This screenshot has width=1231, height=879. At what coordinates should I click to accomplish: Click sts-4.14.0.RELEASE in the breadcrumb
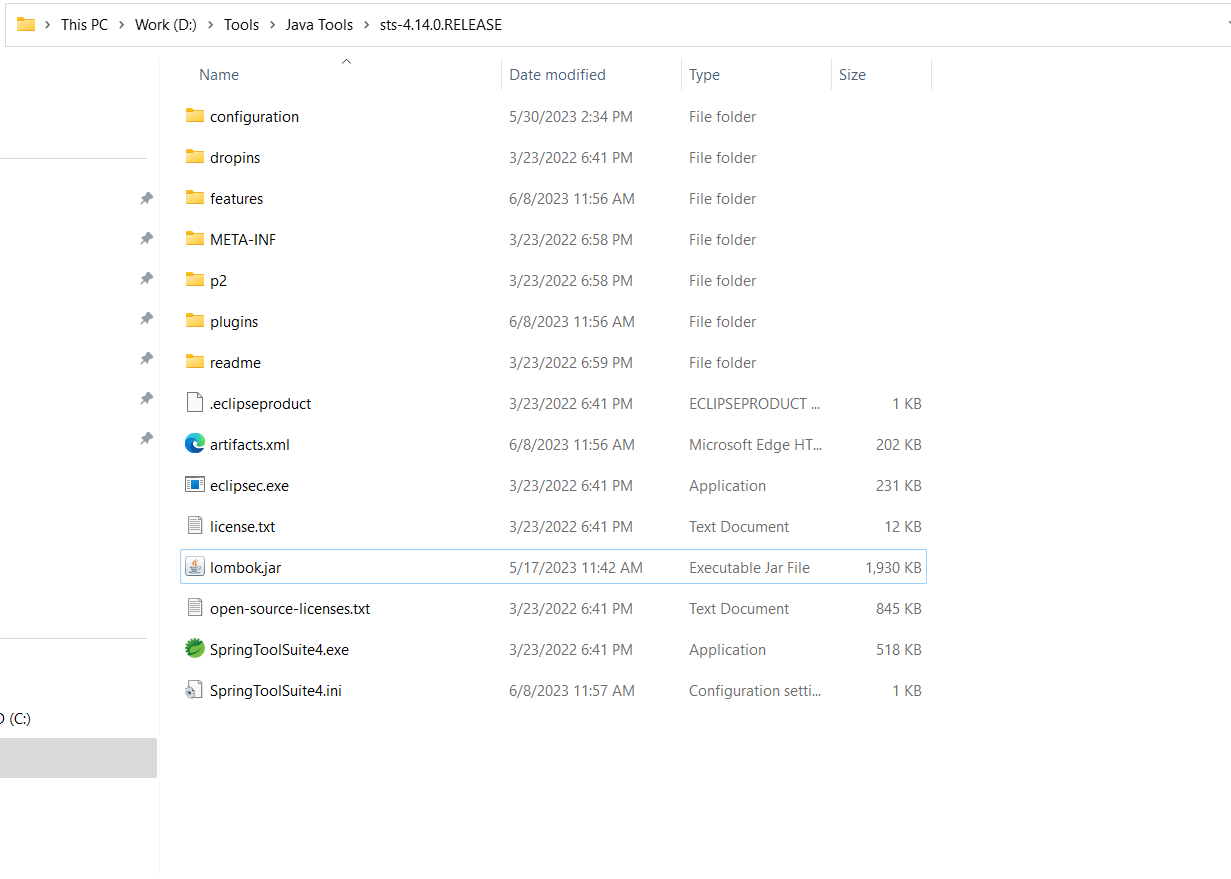tap(441, 25)
